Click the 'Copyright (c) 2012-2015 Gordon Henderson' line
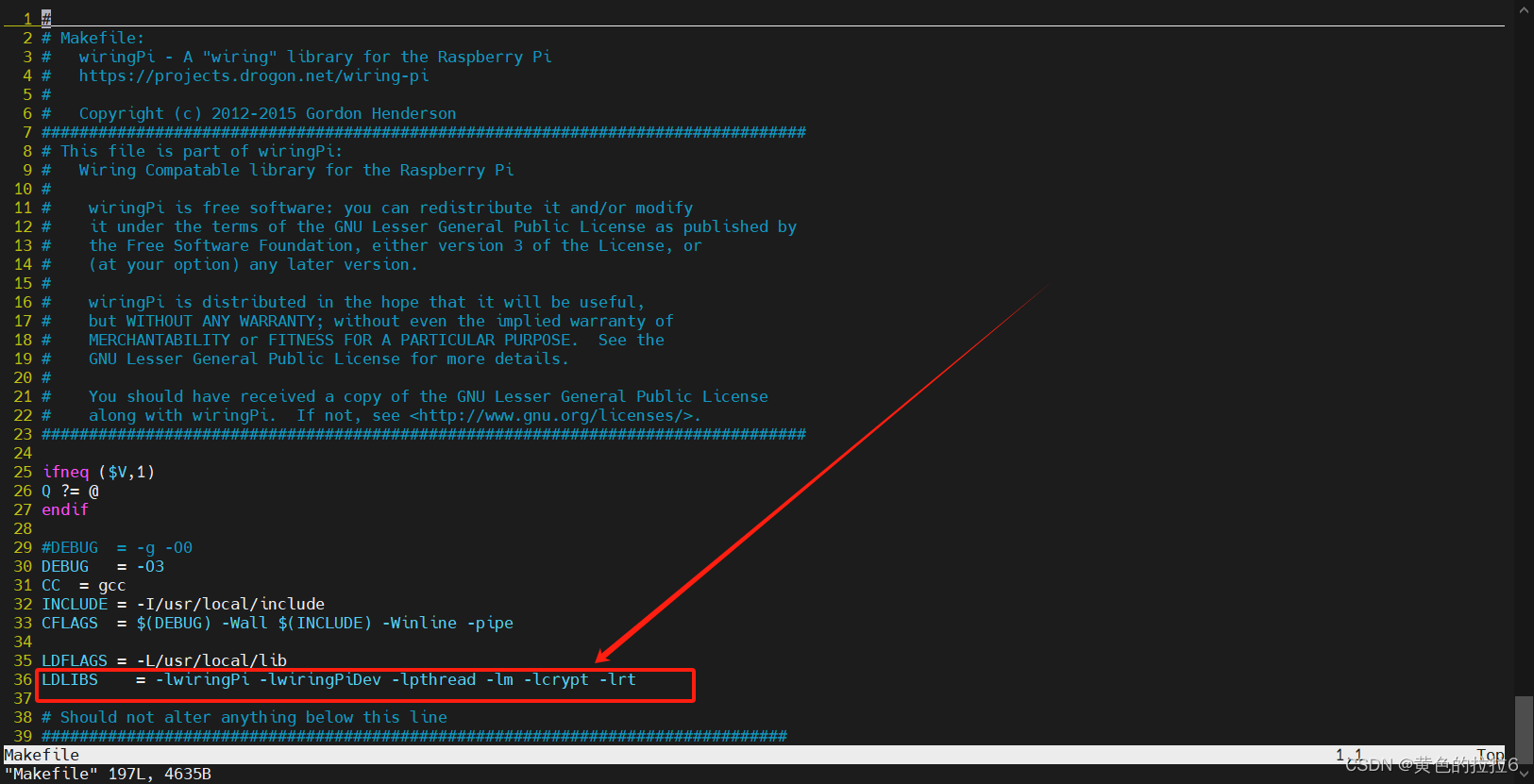 267,113
